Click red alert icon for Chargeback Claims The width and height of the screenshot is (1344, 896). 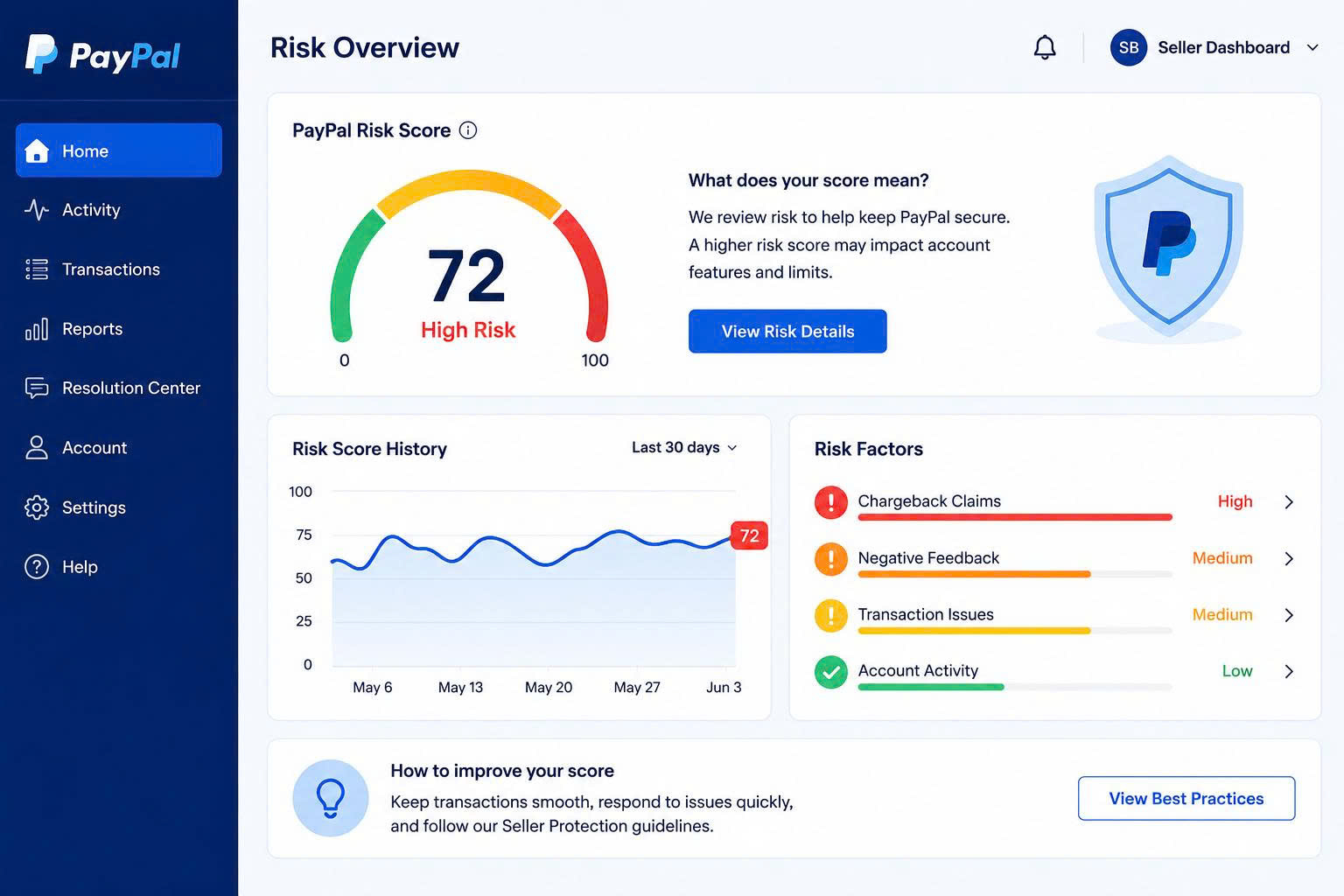[831, 502]
